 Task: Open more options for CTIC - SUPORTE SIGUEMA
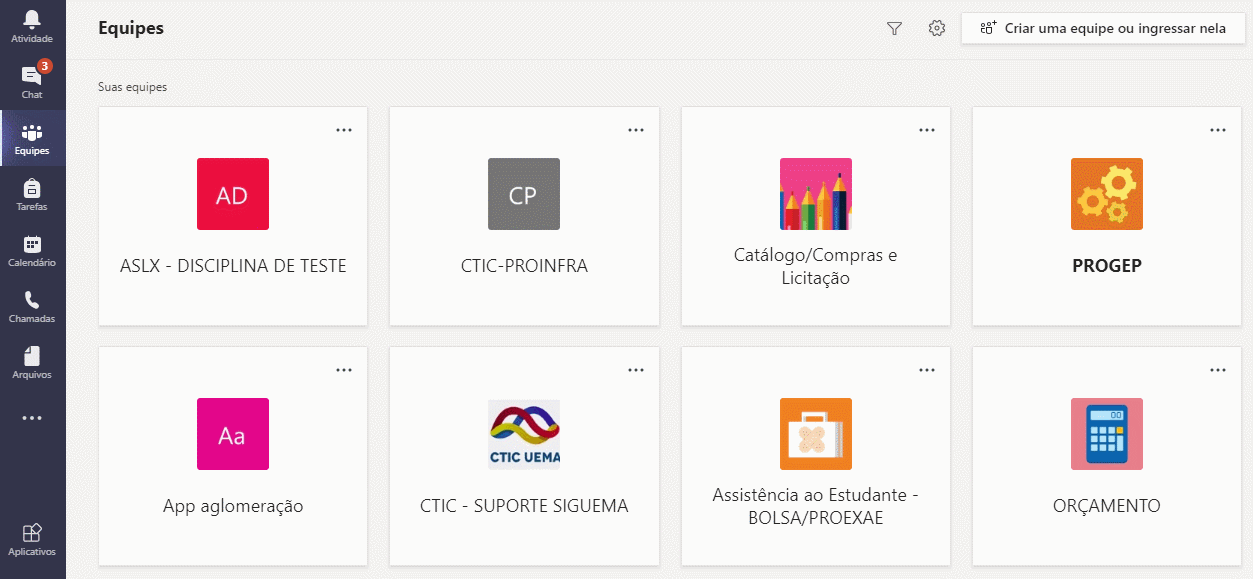click(636, 370)
